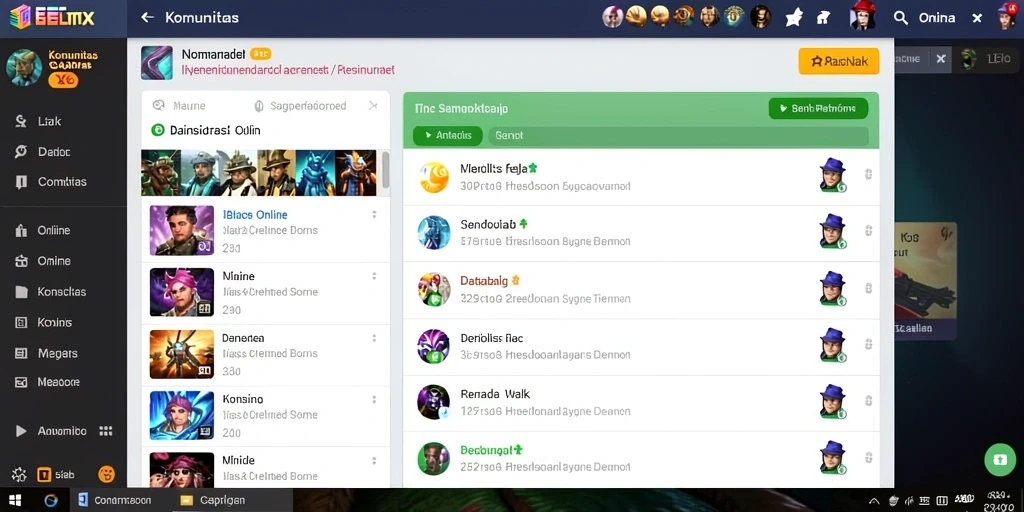
Task: Click the Megars sidebar icon
Action: pos(21,353)
